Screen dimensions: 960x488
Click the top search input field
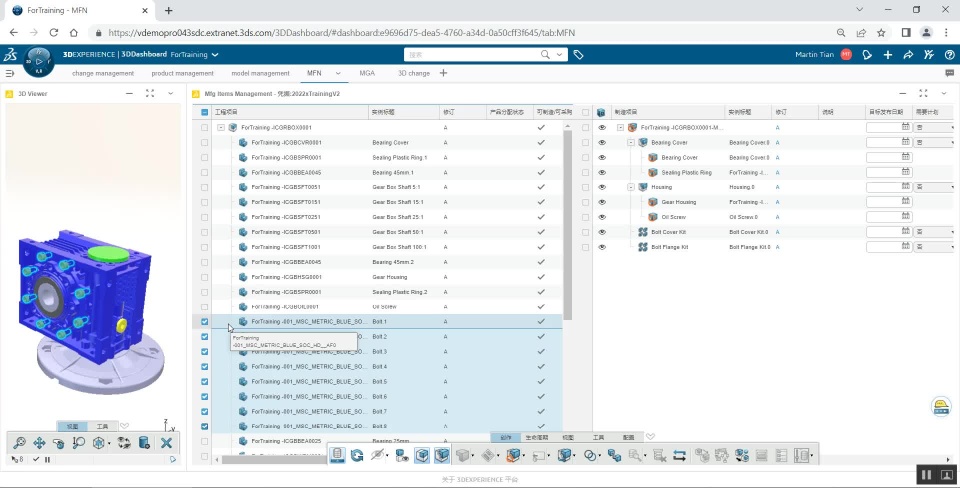point(473,54)
